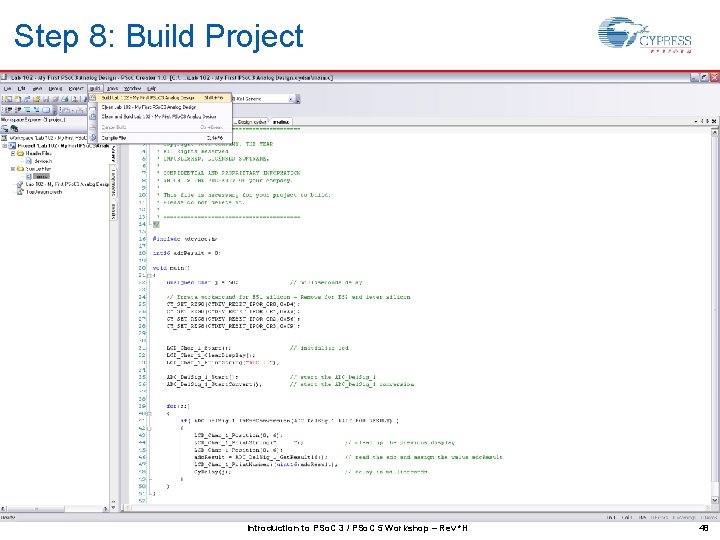Open the Edit menu

click(x=21, y=88)
